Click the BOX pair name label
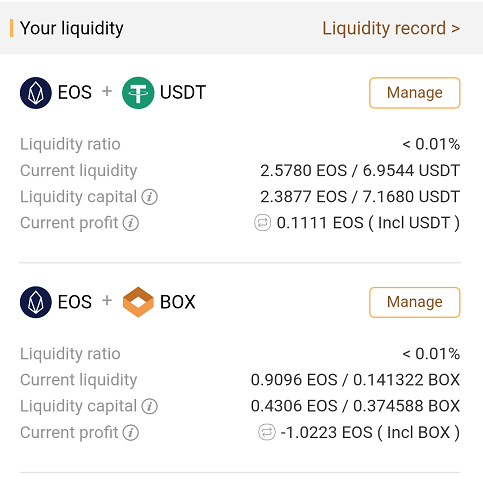483x485 pixels. tap(177, 302)
